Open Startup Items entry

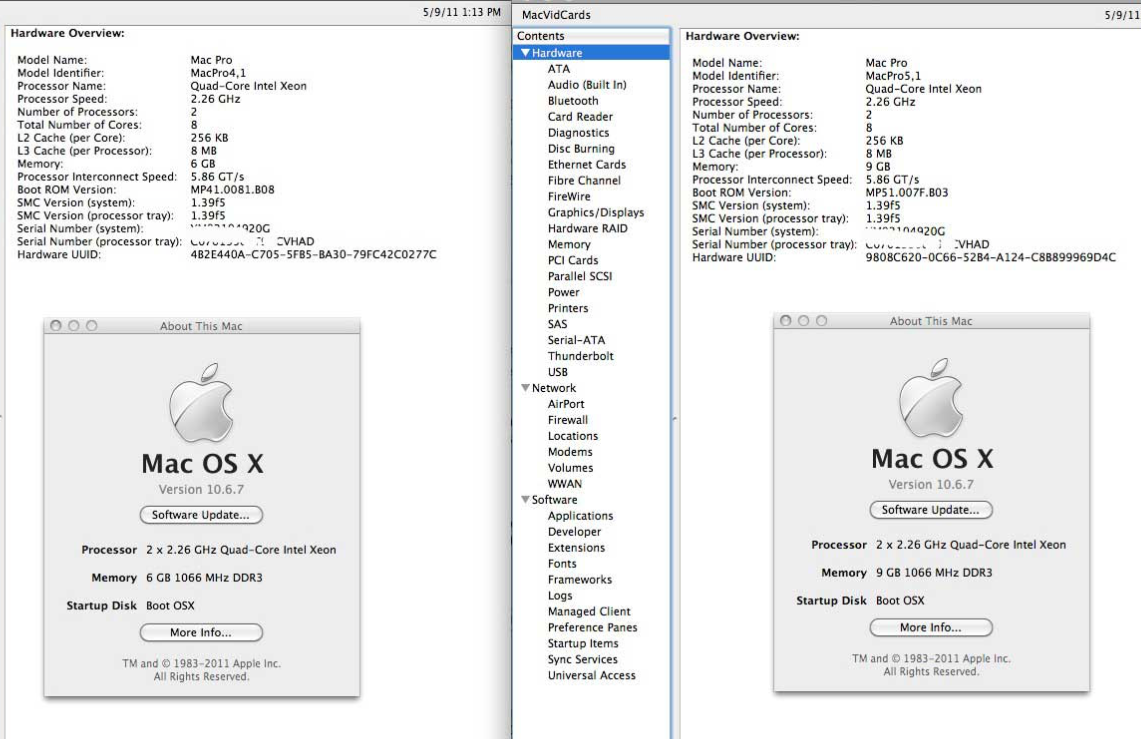coord(583,645)
